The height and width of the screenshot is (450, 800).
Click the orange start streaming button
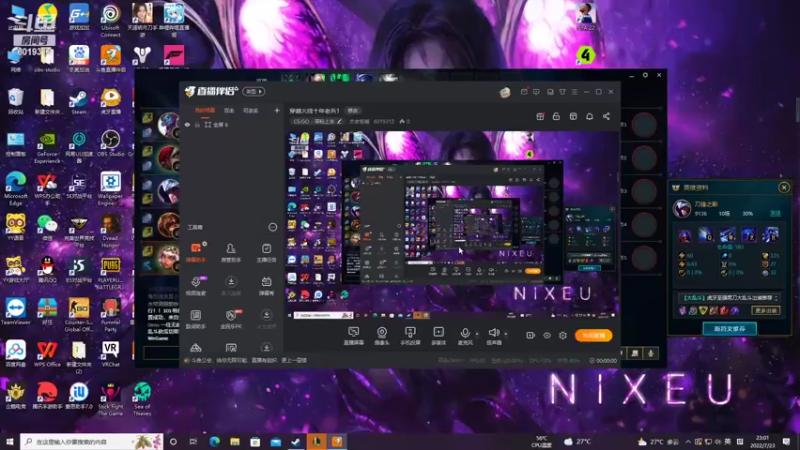point(593,335)
